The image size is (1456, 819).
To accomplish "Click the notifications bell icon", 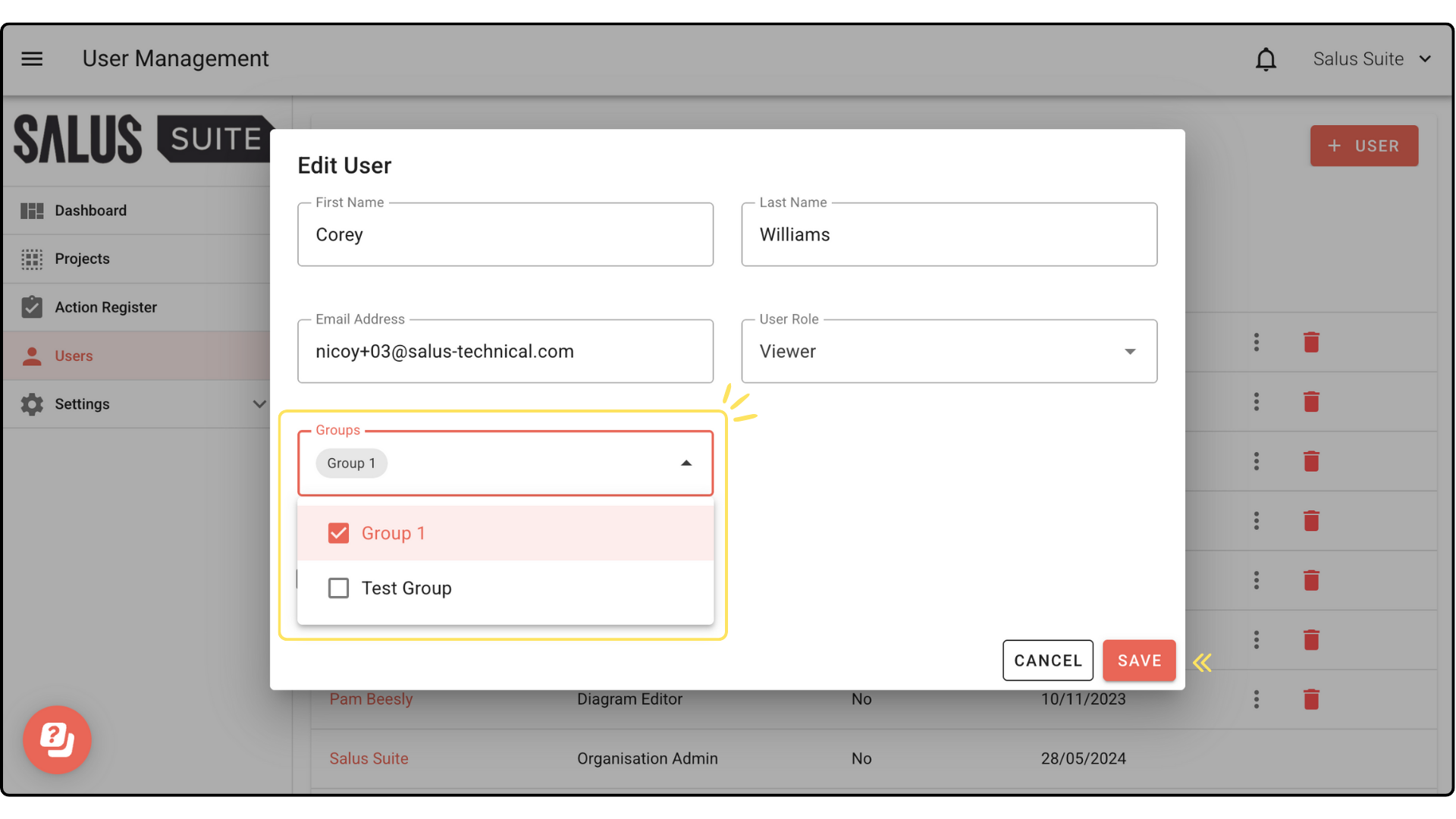I will point(1266,59).
